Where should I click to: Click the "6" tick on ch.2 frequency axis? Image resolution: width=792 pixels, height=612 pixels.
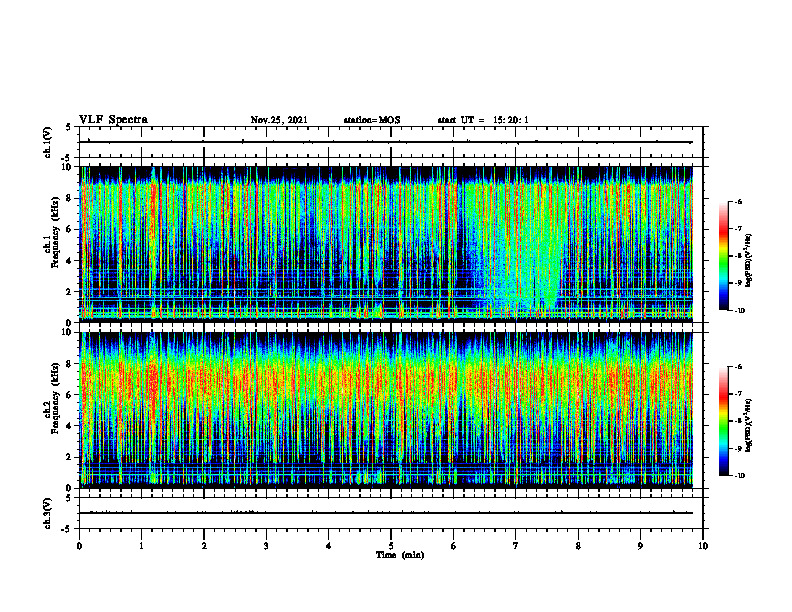(69, 395)
